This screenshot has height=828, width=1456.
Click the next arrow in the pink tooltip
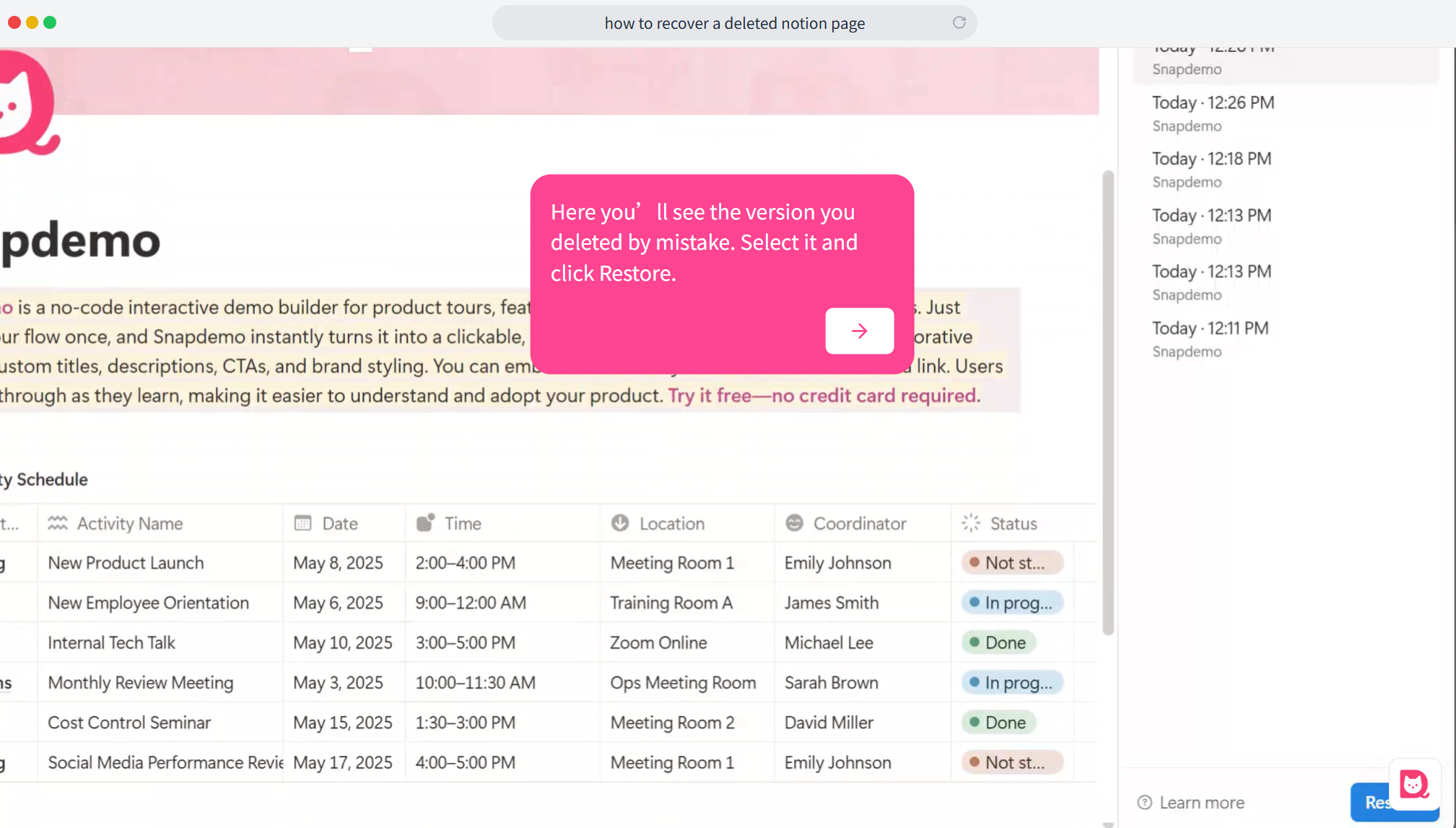click(x=859, y=331)
